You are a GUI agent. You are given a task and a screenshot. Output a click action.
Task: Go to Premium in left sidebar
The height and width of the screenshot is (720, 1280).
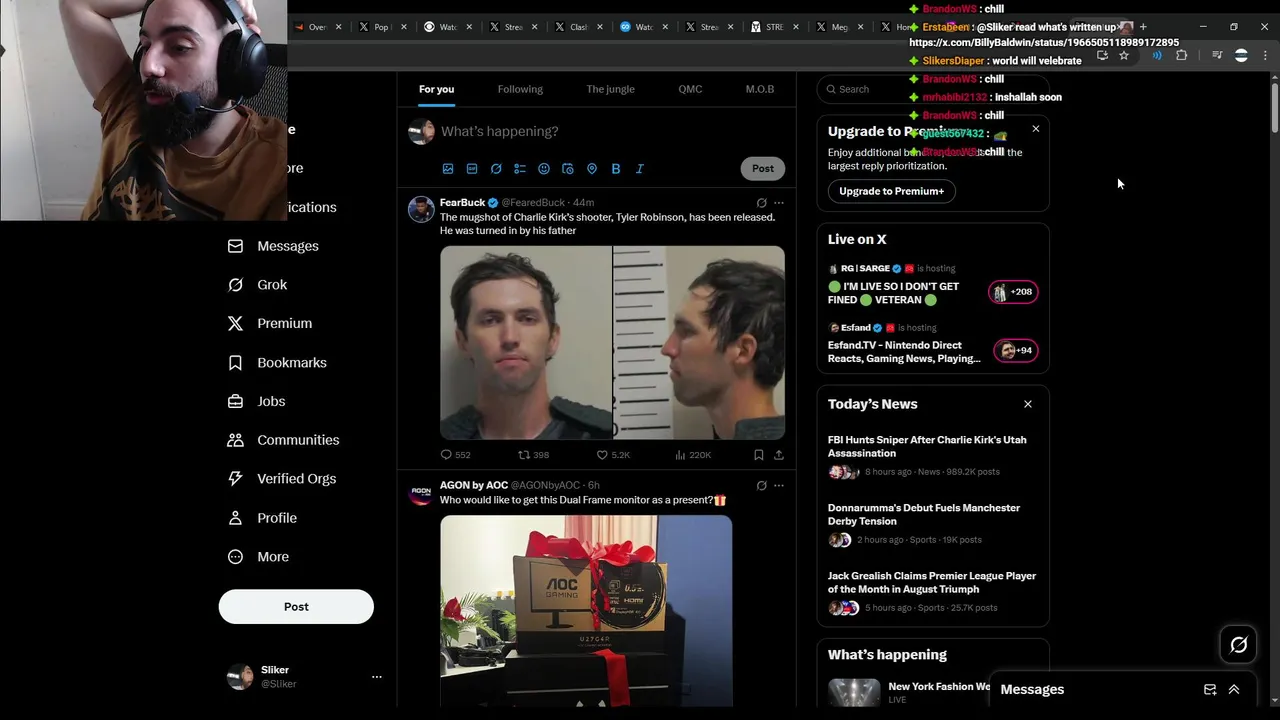(270, 324)
